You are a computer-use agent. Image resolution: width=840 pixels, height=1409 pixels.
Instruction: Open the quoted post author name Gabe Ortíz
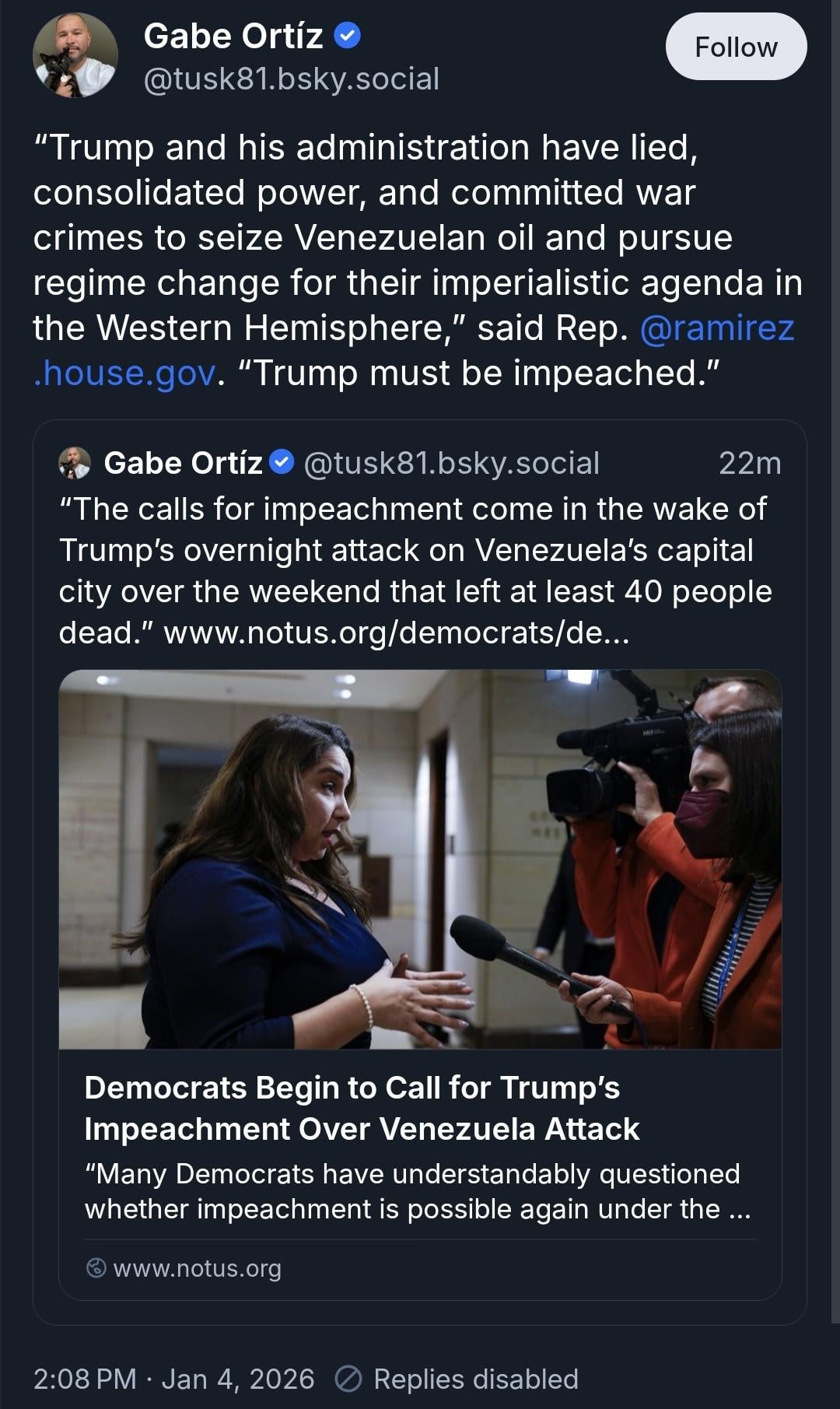pos(184,463)
